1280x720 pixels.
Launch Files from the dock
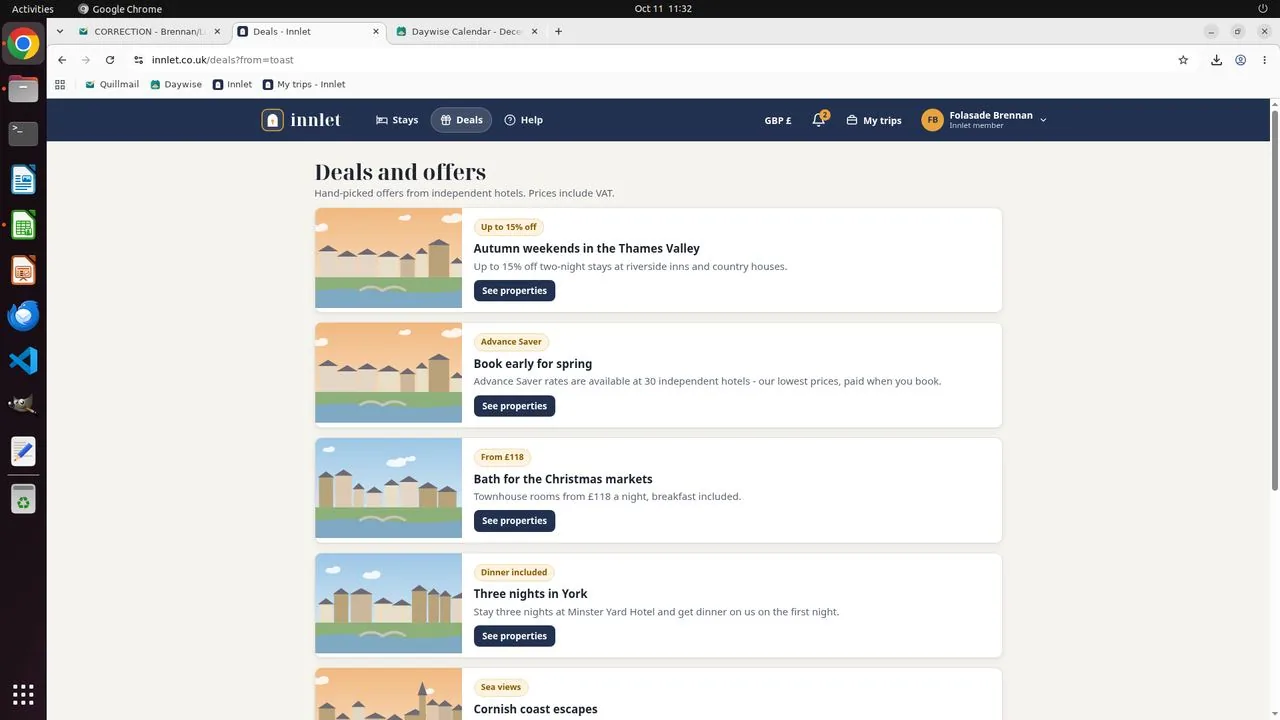tap(23, 89)
